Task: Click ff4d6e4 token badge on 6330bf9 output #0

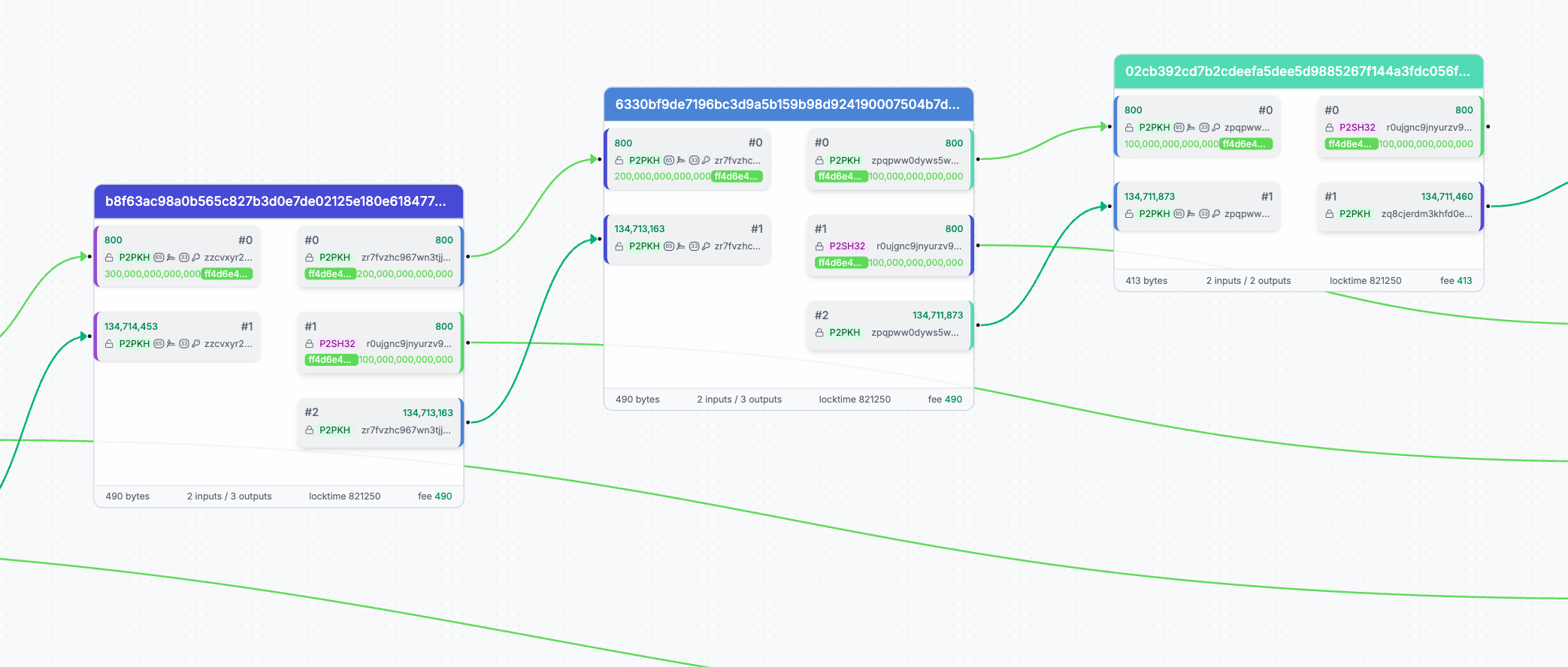Action: click(x=841, y=177)
